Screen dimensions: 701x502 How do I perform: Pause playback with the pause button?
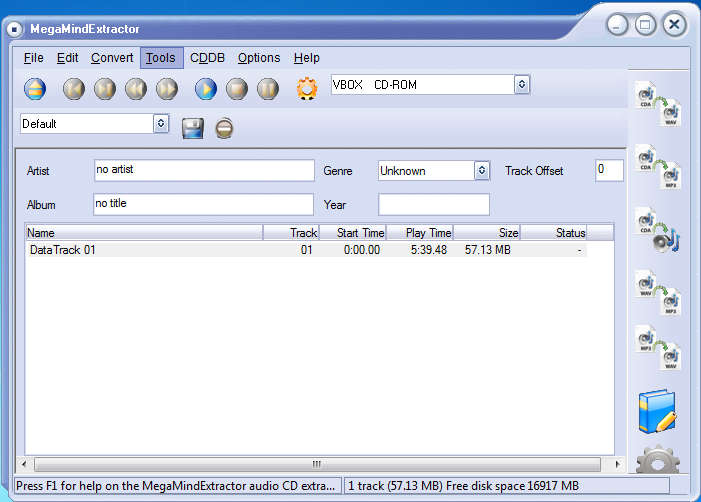pyautogui.click(x=268, y=89)
